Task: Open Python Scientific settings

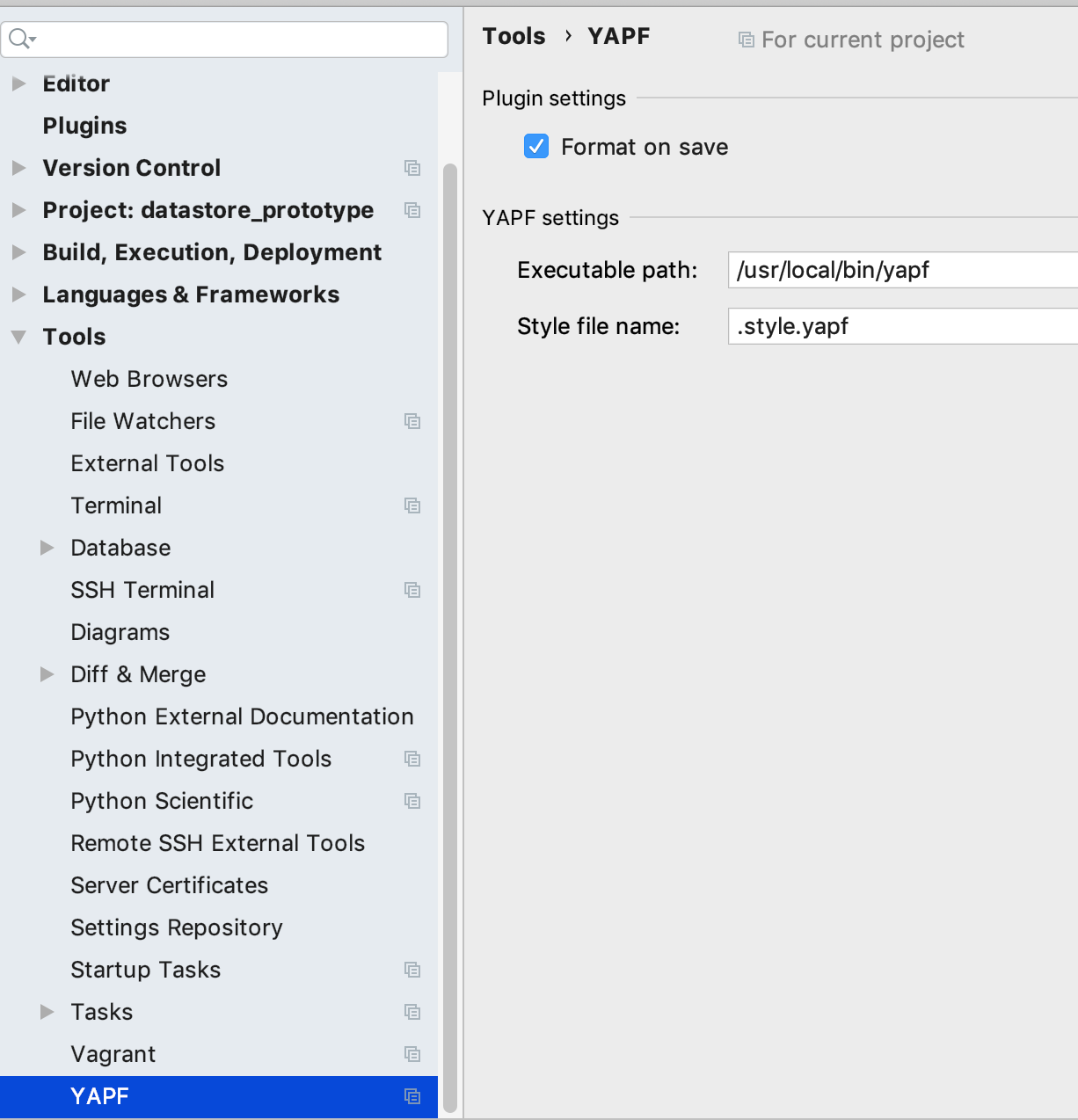Action: point(162,801)
